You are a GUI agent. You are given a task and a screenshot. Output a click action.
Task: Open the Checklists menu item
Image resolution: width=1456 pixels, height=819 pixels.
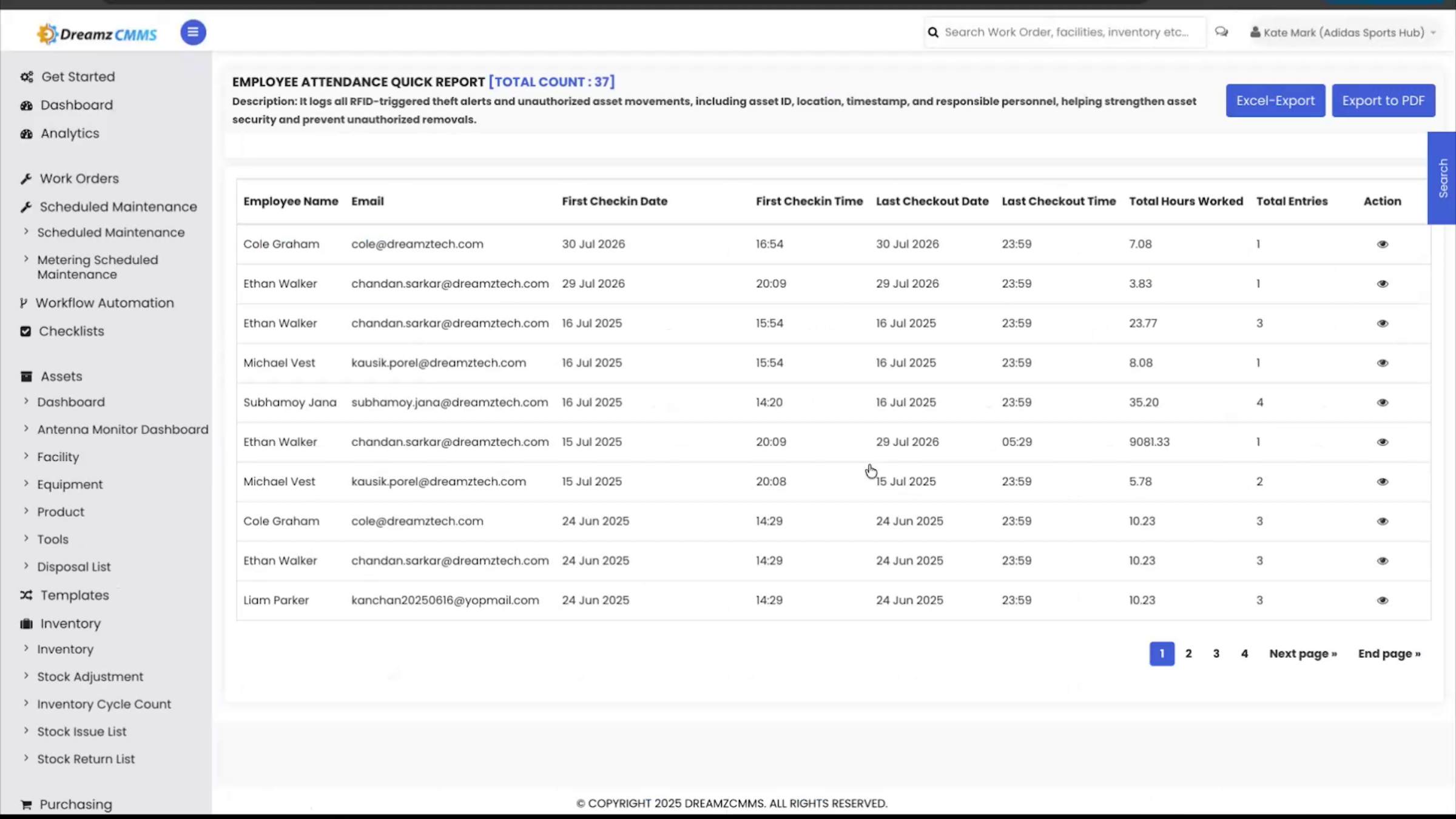tap(72, 331)
